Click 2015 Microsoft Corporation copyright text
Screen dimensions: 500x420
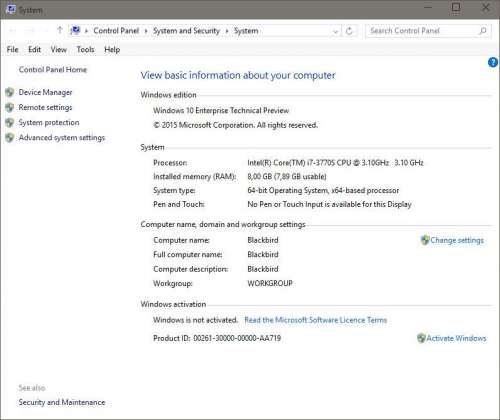[x=235, y=125]
